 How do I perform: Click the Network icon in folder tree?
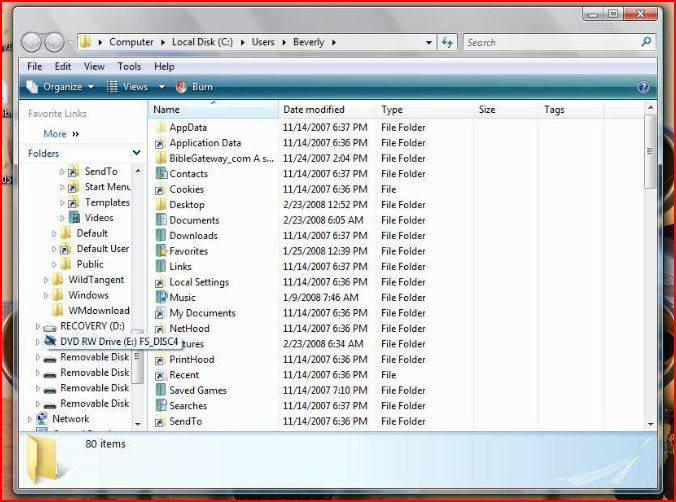[42, 418]
